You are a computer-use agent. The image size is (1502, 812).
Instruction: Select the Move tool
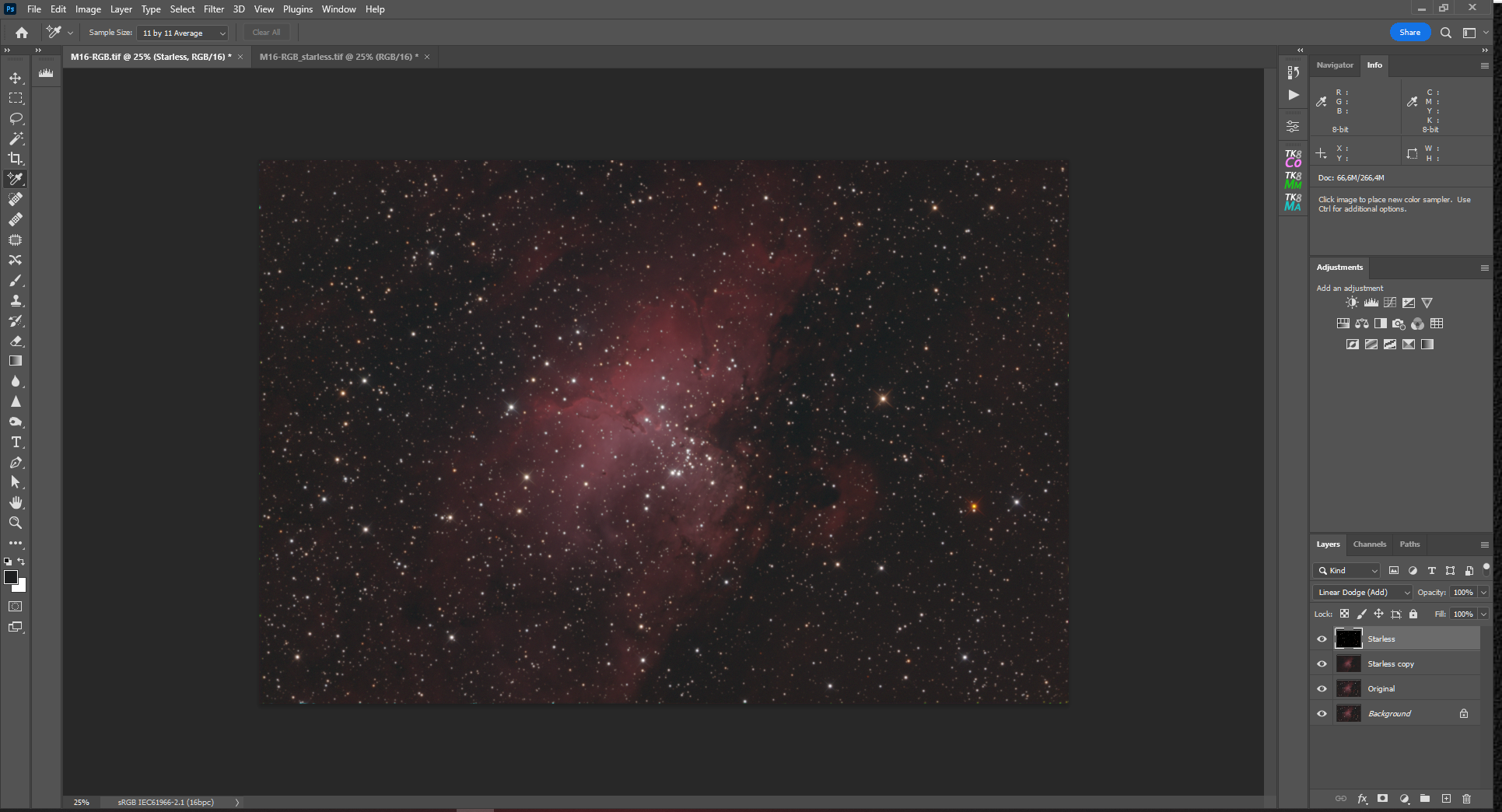[16, 78]
